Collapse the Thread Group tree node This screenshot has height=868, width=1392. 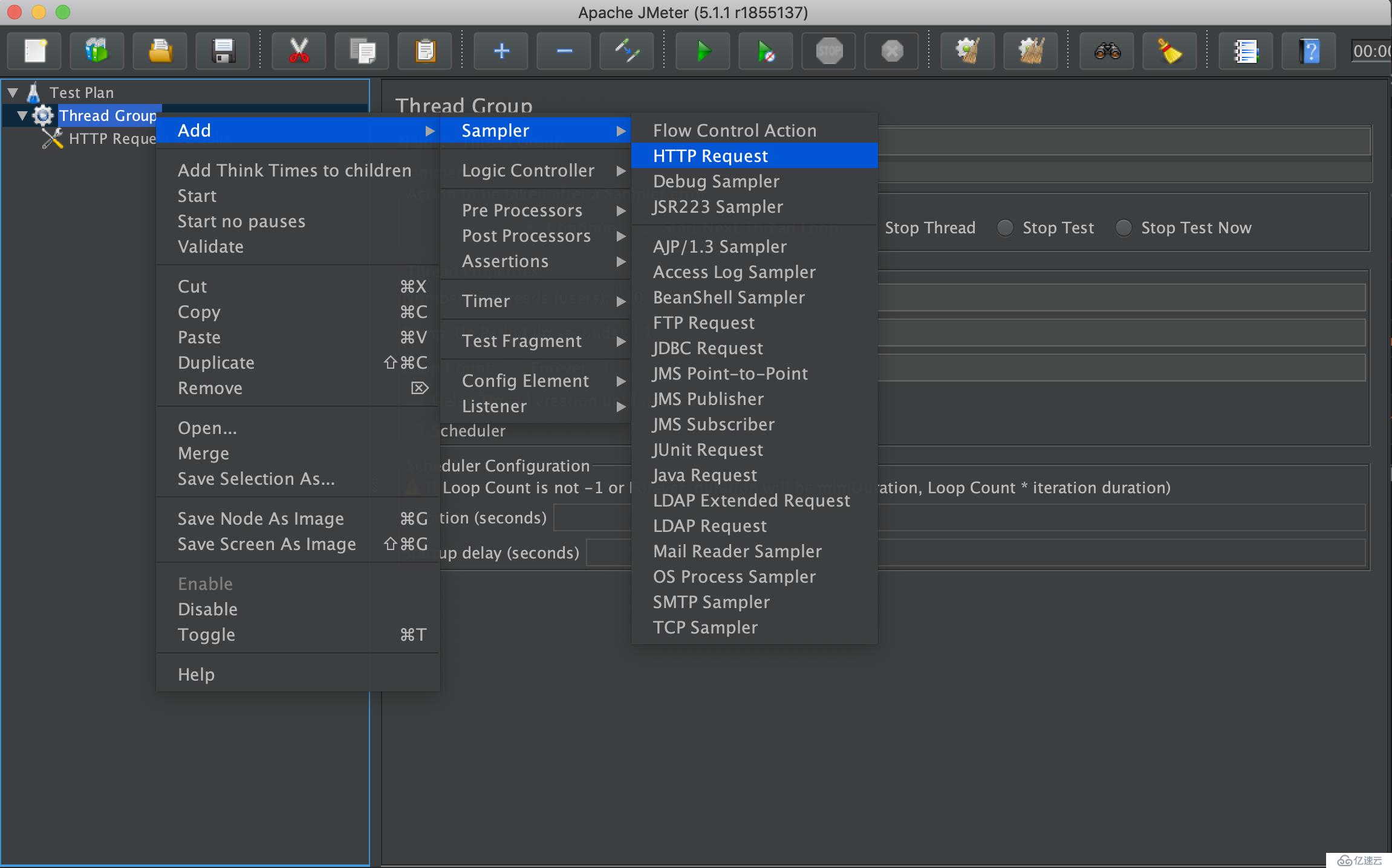[x=22, y=115]
